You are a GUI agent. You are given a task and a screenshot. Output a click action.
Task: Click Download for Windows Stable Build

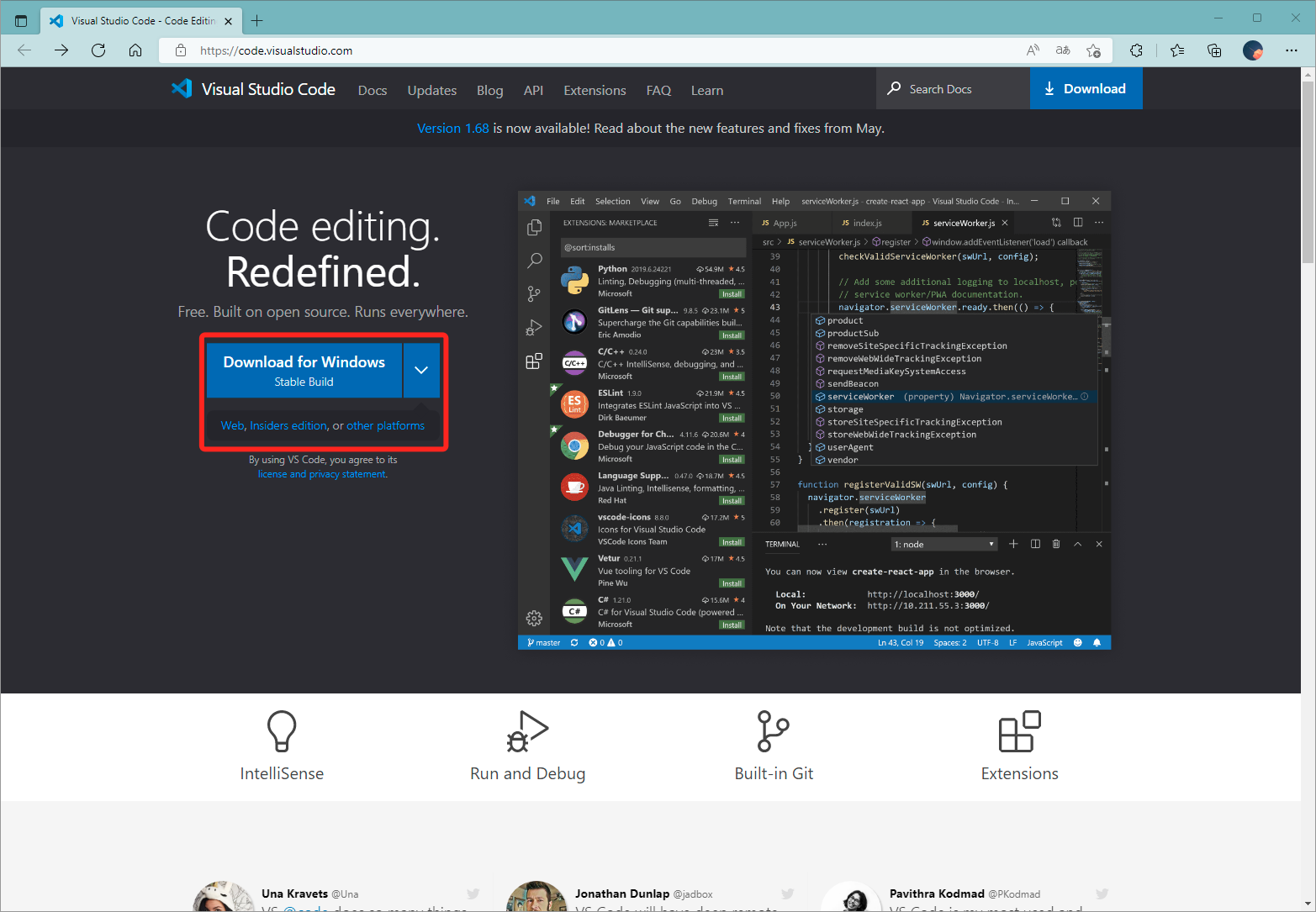tap(304, 370)
